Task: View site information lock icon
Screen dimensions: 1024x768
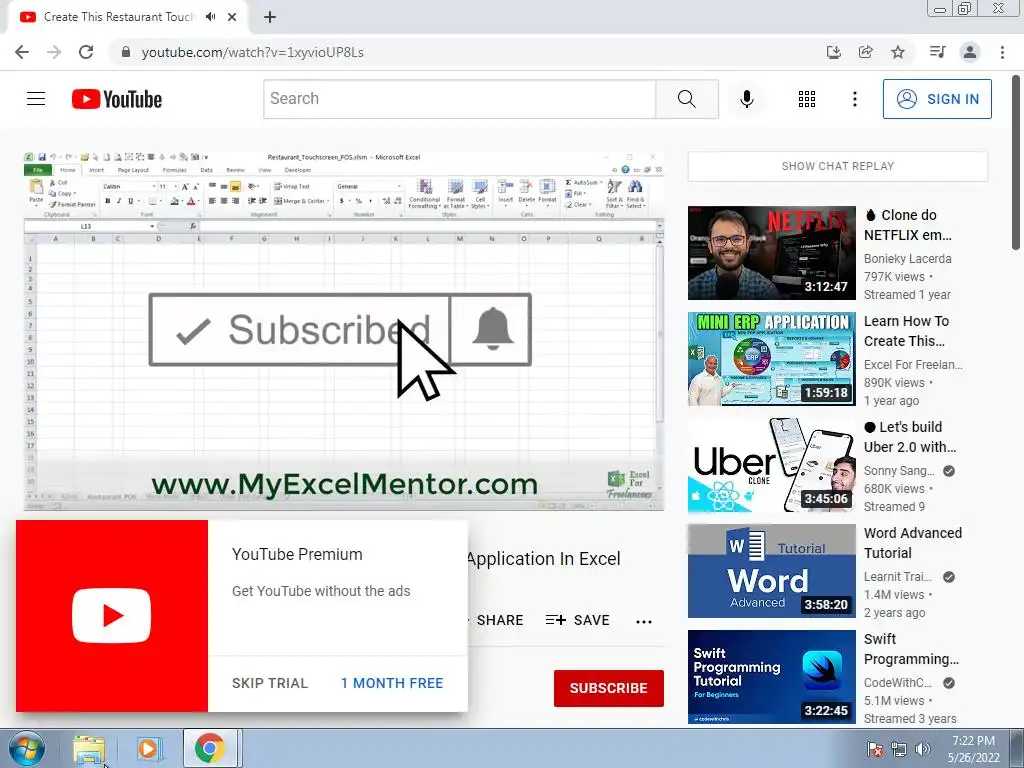Action: coord(126,52)
